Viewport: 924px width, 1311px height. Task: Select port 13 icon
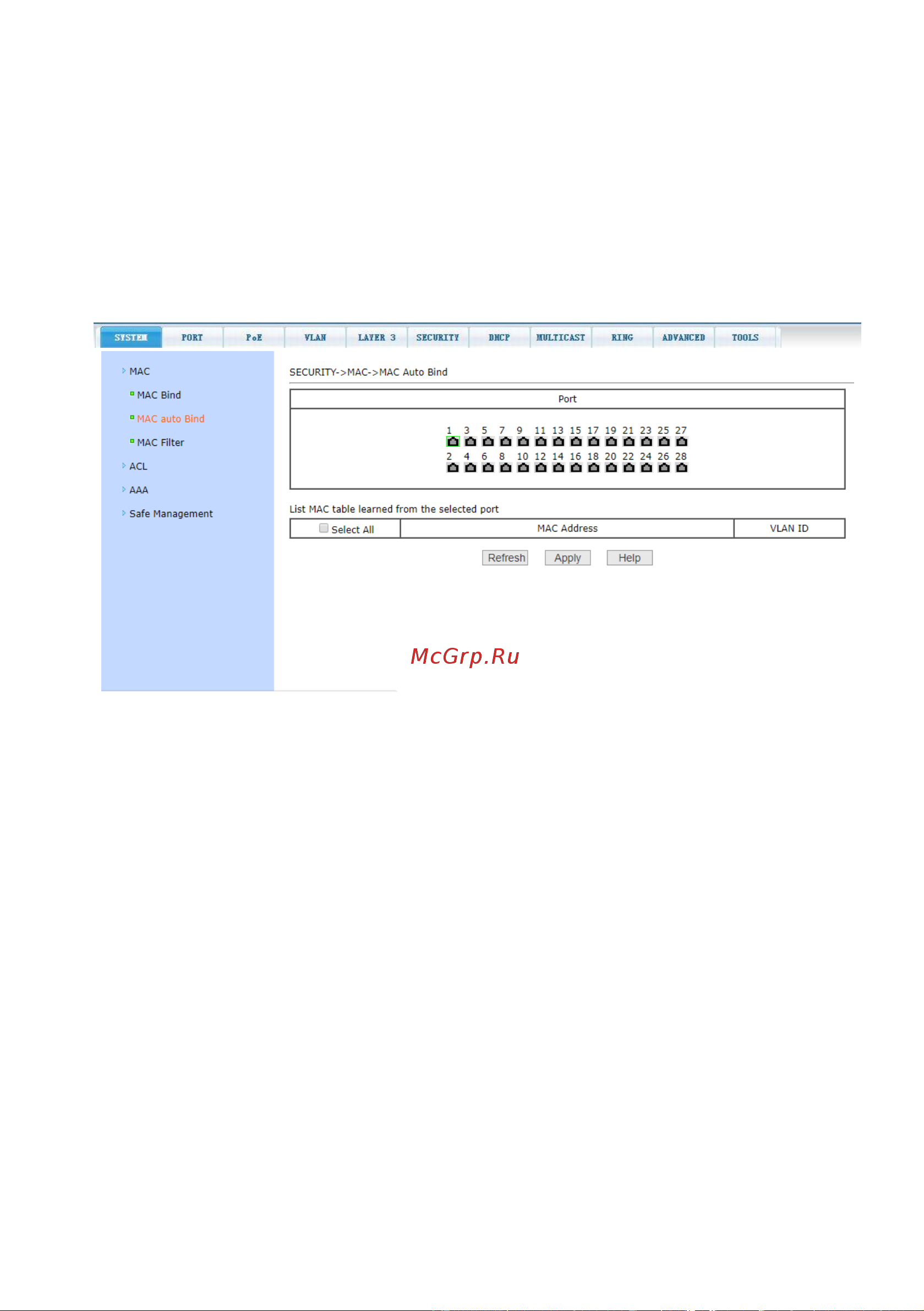[x=559, y=441]
